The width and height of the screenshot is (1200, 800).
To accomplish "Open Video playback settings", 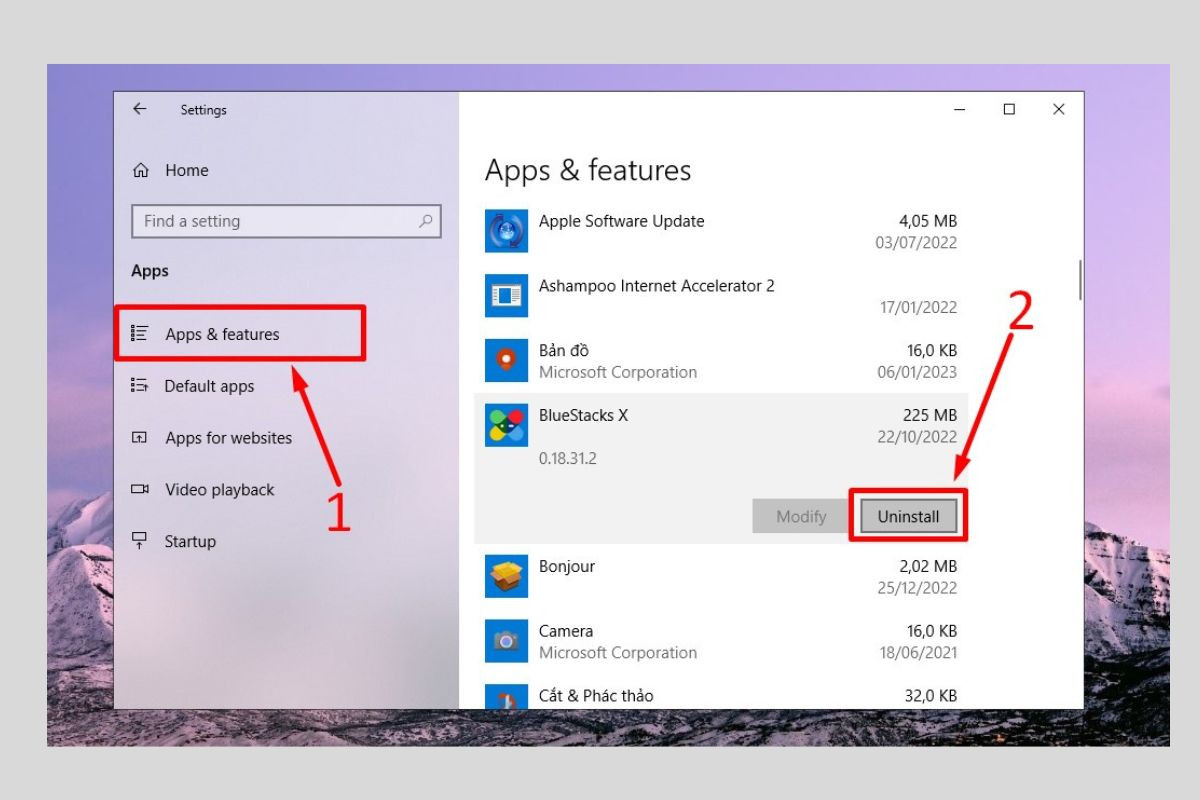I will point(219,490).
